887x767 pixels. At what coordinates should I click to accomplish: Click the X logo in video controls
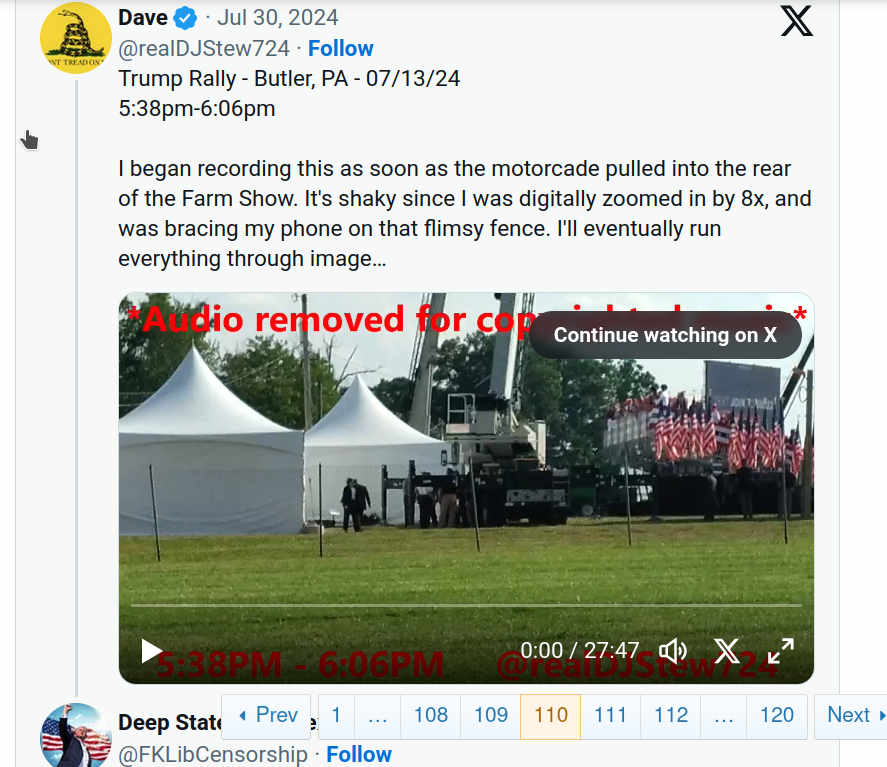pos(727,651)
